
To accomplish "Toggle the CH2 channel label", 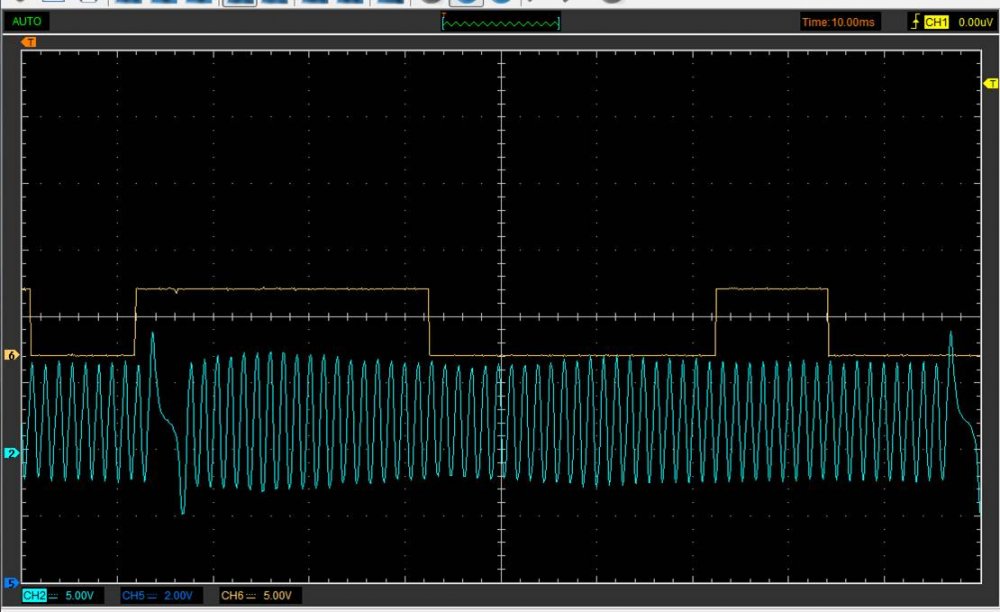I will 34,596.
